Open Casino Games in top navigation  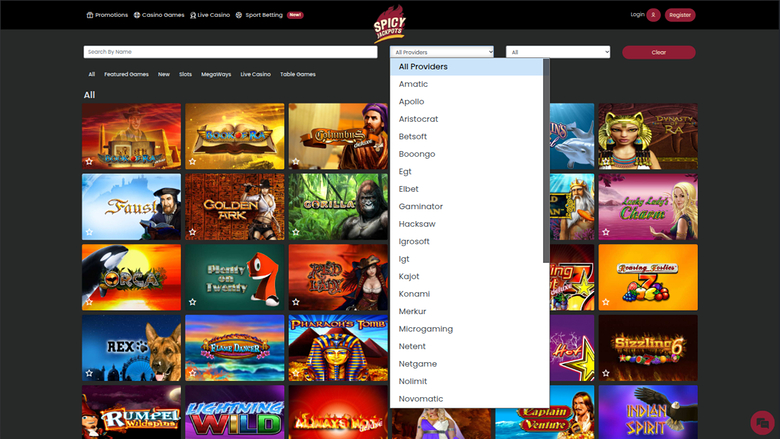[159, 15]
